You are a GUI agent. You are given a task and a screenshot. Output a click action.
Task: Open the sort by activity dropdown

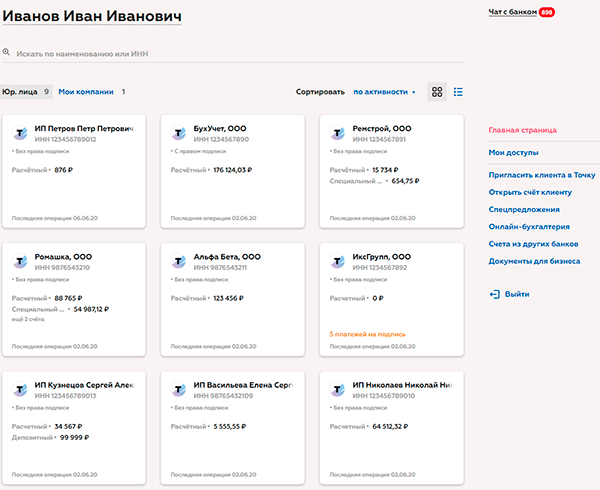[x=384, y=92]
